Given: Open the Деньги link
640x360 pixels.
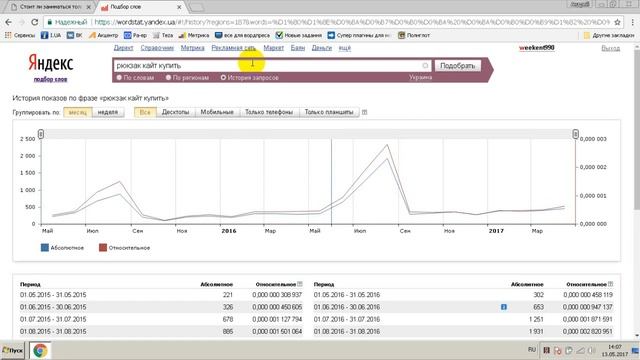Looking at the screenshot, I should click(322, 48).
